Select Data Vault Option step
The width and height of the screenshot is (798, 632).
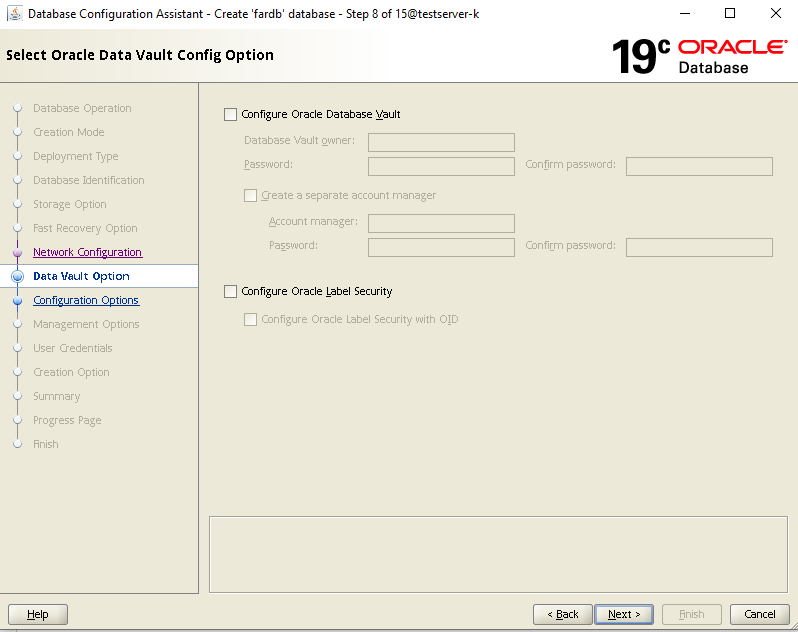(81, 276)
